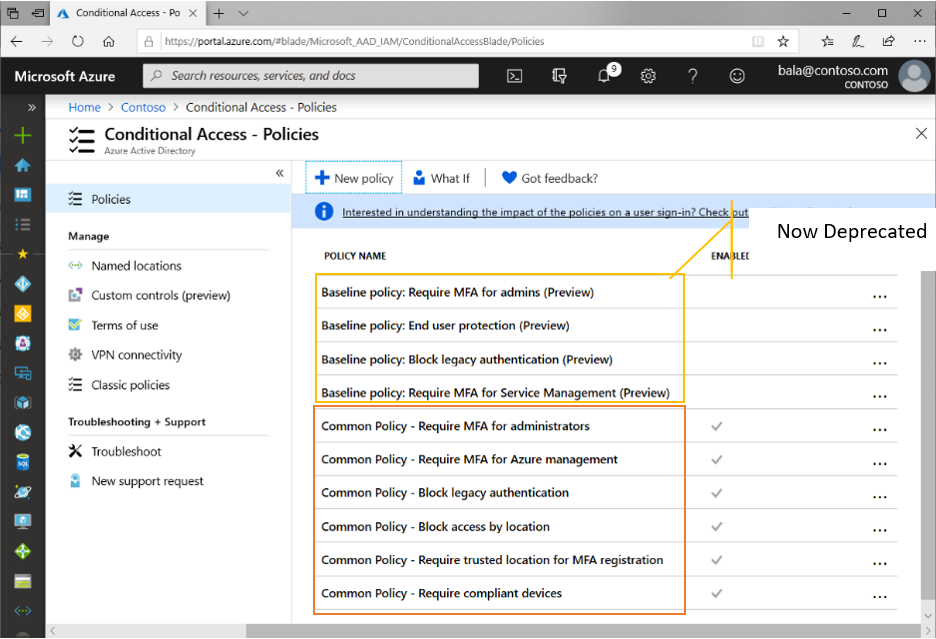Click the Azure search resources box

[x=310, y=76]
